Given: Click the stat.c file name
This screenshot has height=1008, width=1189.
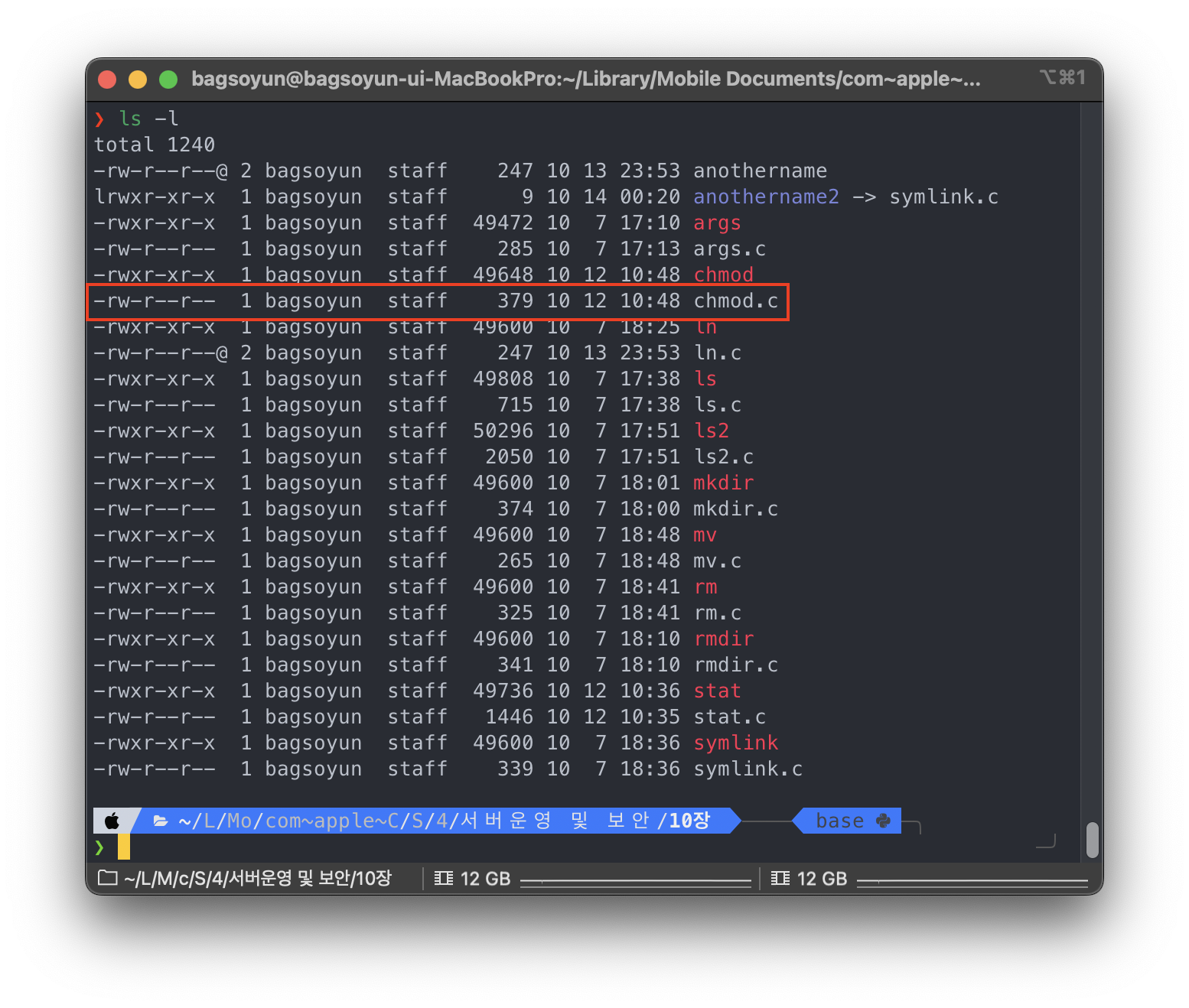Looking at the screenshot, I should tap(730, 717).
